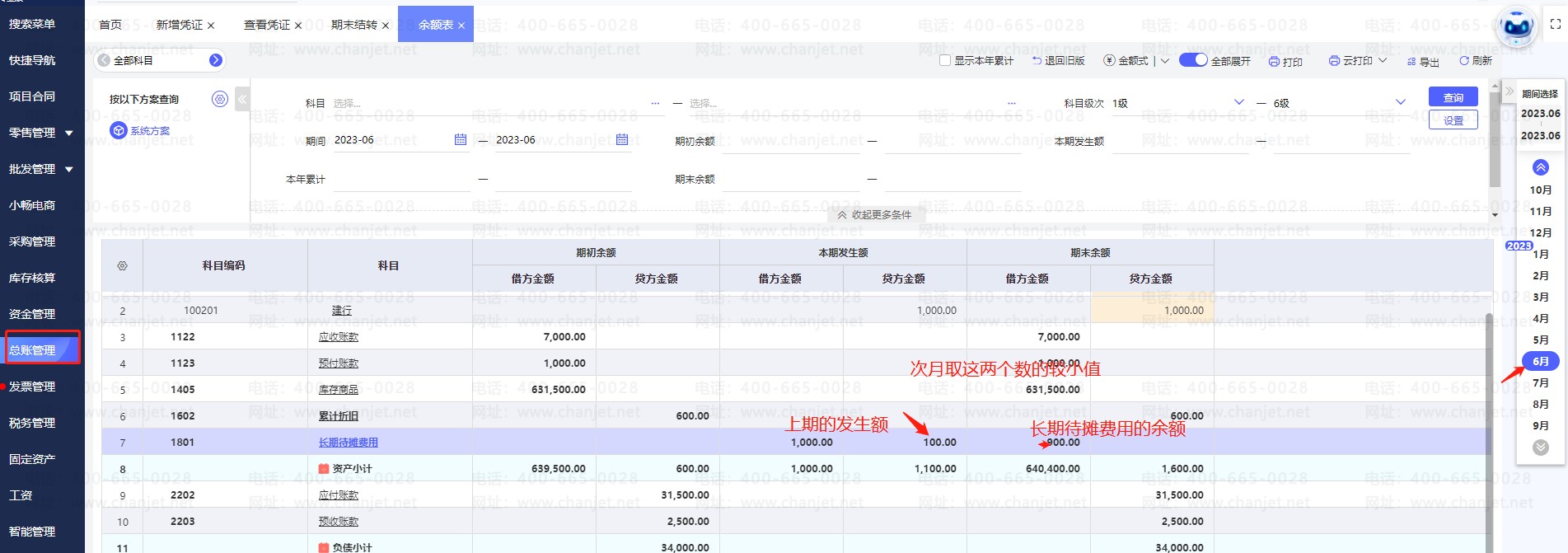Collapse the query scheme side panel
Screen dimensions: 1568x553
click(x=241, y=100)
